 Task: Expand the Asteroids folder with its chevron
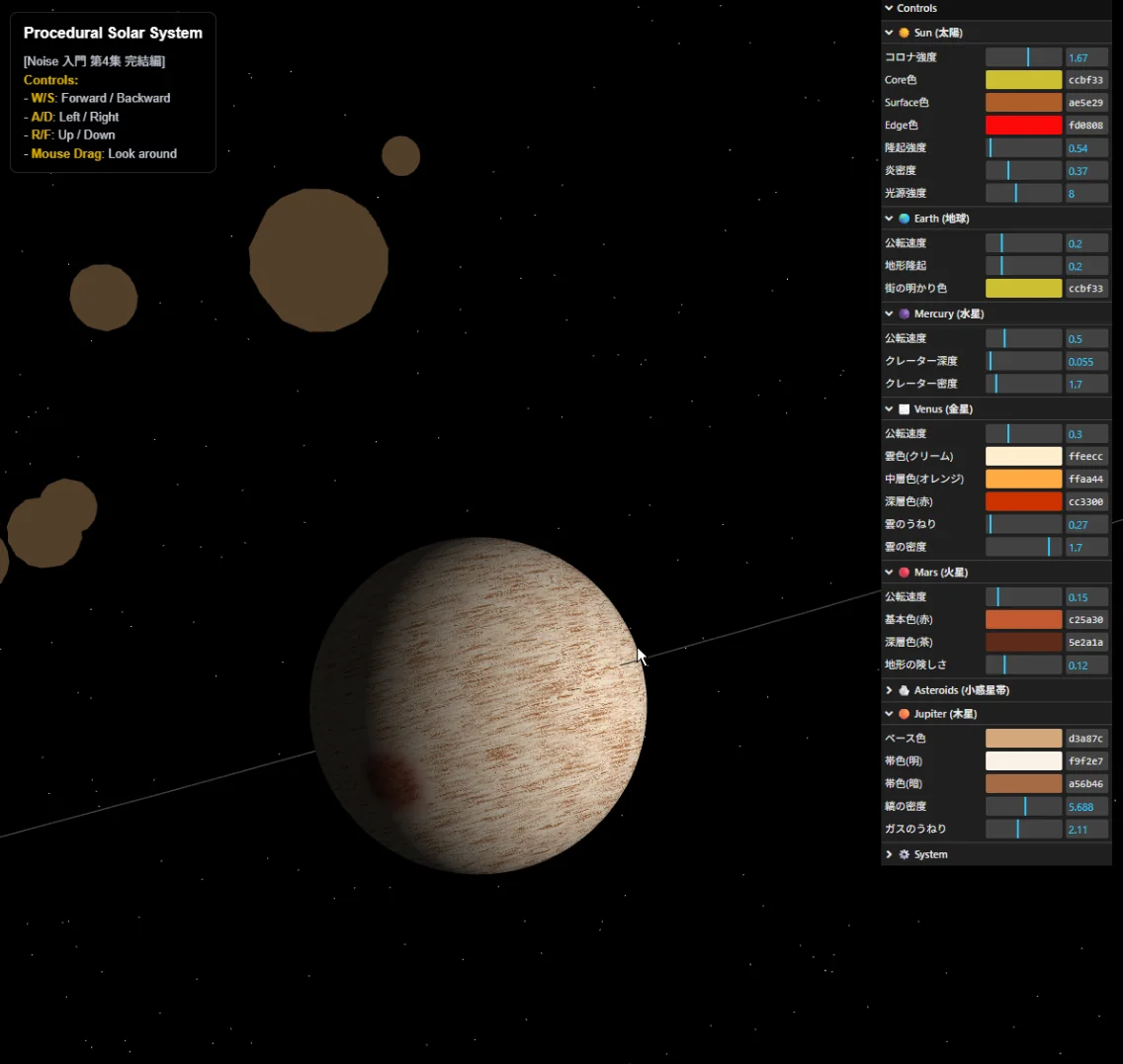pos(889,690)
